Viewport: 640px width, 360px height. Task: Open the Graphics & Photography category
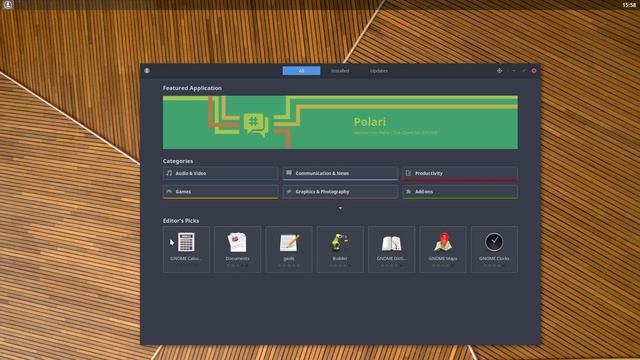pyautogui.click(x=340, y=192)
